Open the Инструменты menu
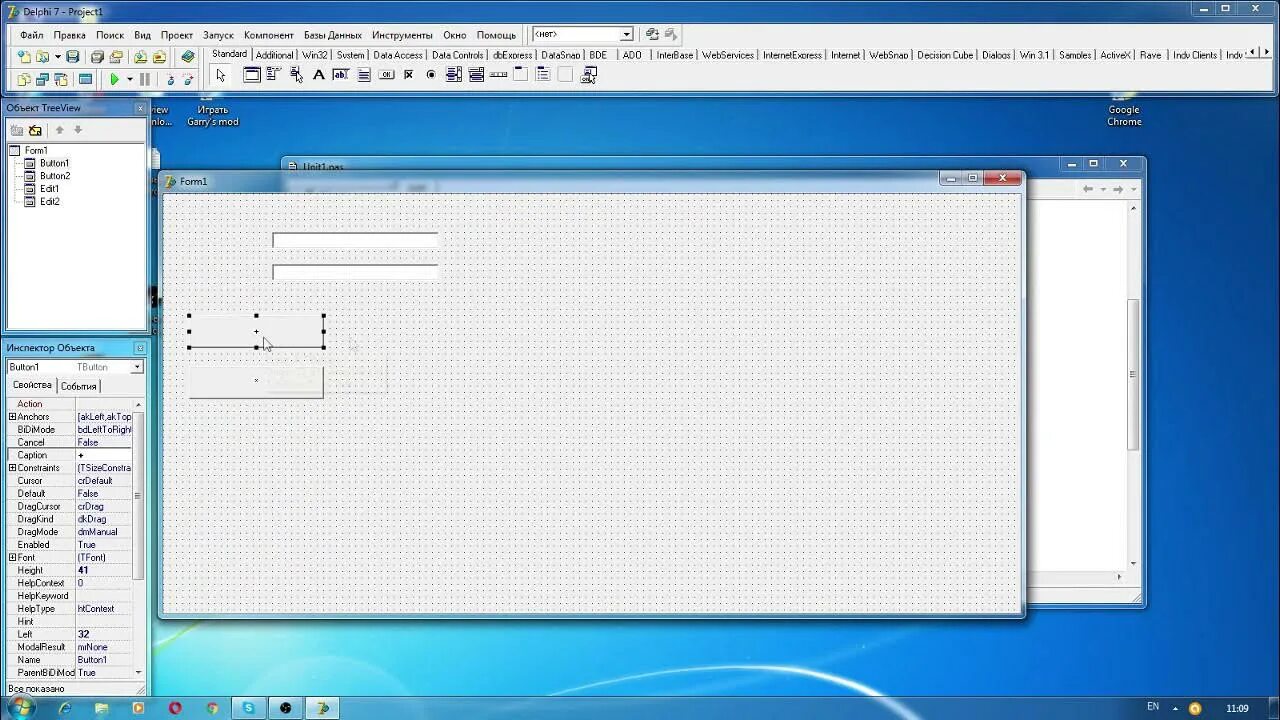The width and height of the screenshot is (1280, 720). tap(402, 35)
